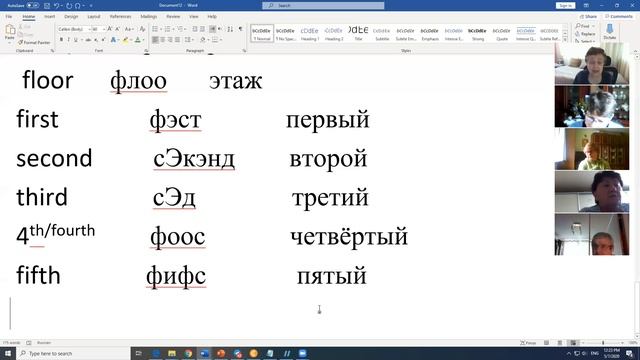Switch to the References tab

120,17
